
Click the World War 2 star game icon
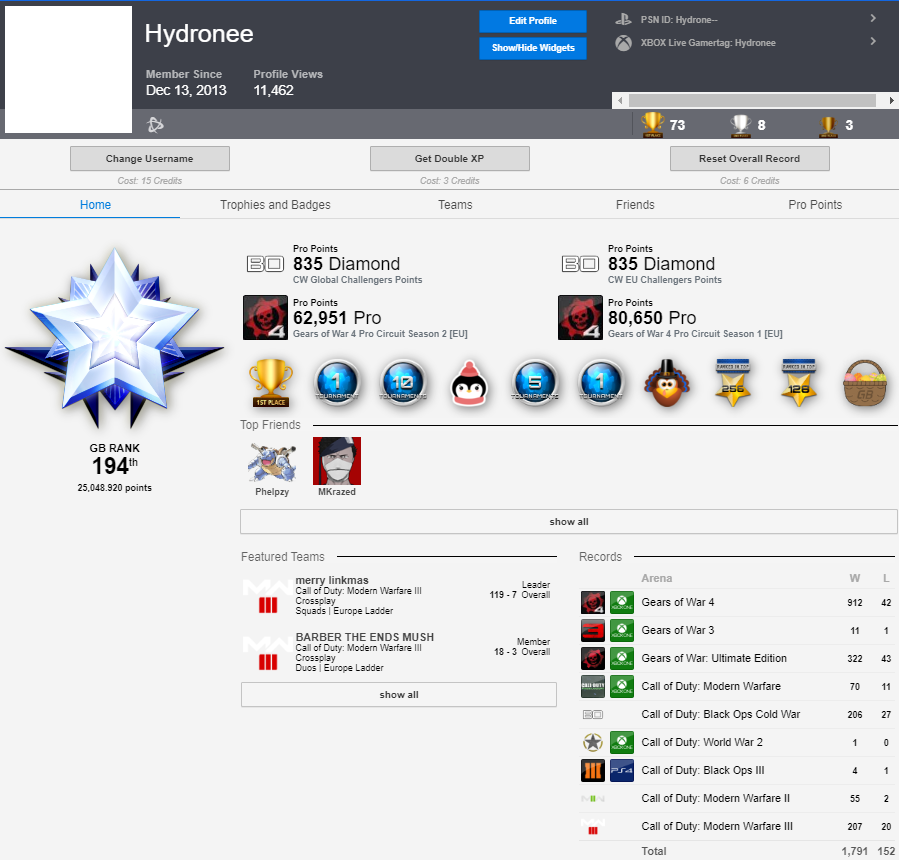[593, 742]
